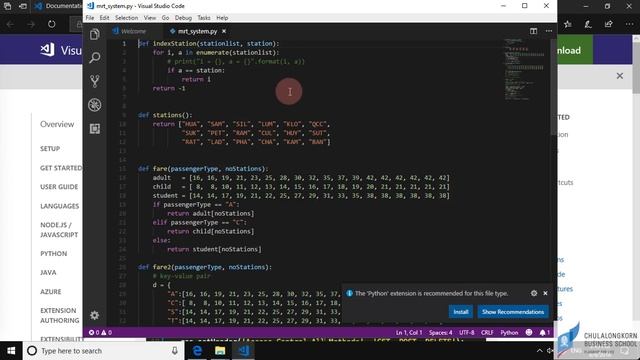
Task: Open the notifications bell in status bar
Action: click(544, 333)
